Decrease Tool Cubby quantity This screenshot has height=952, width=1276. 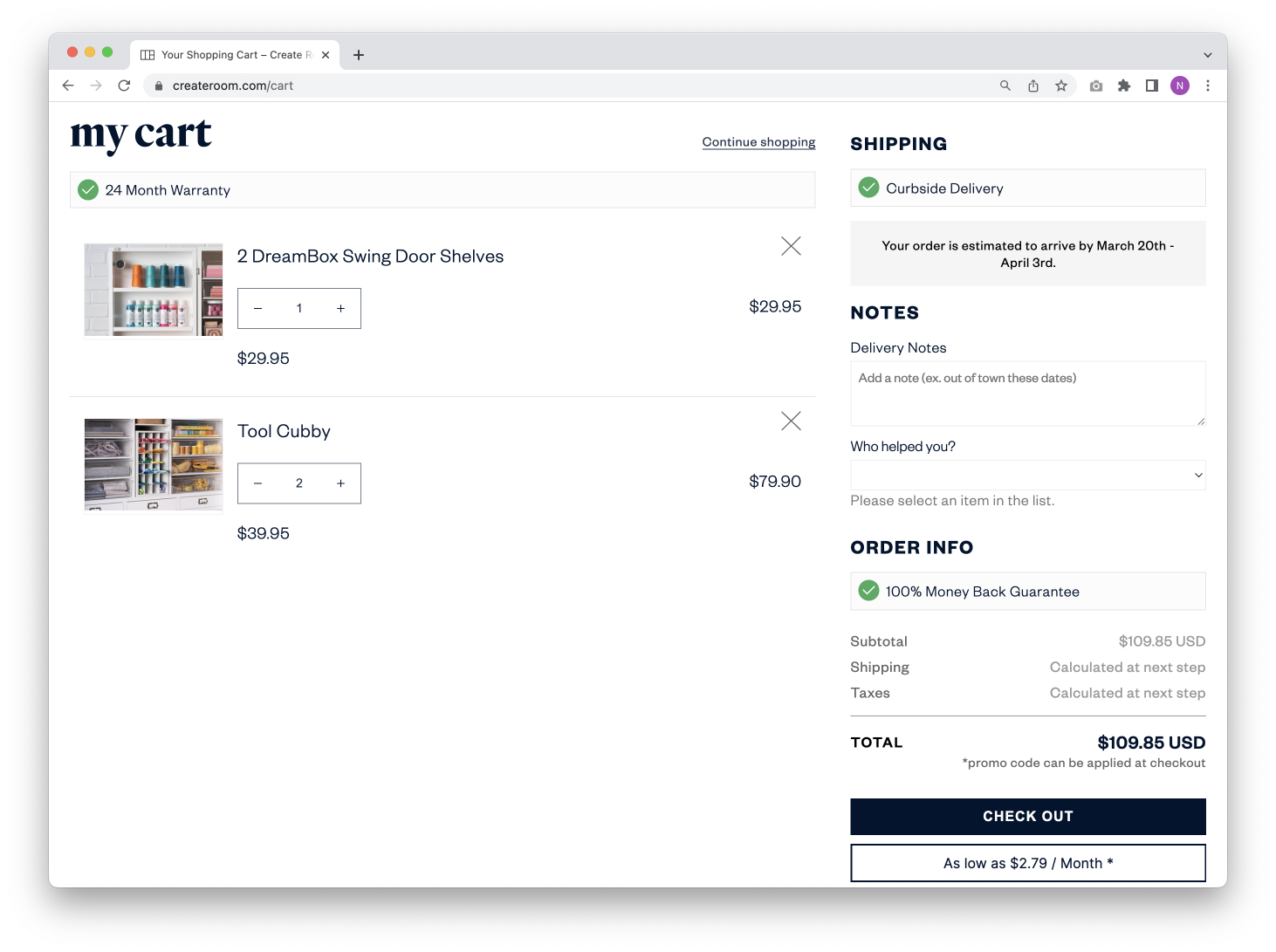(x=257, y=483)
